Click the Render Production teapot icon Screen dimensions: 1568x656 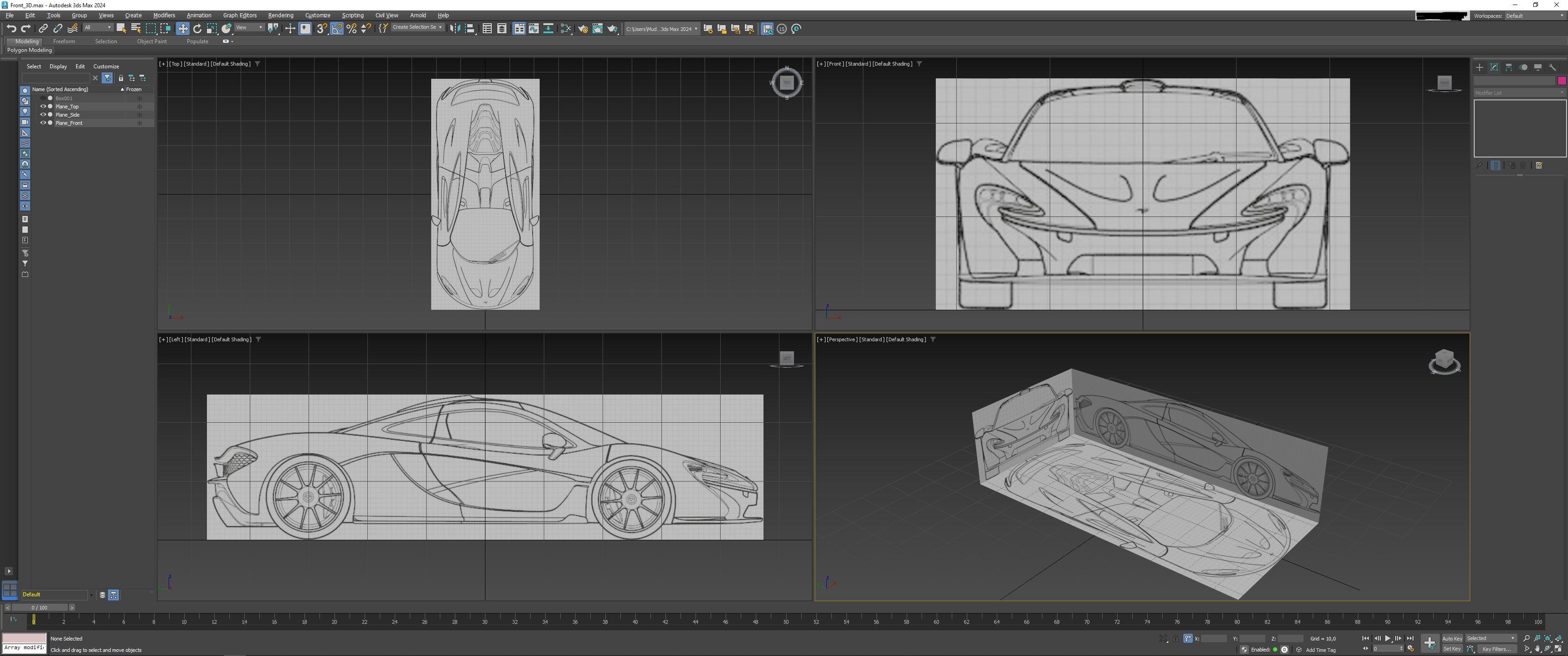612,29
